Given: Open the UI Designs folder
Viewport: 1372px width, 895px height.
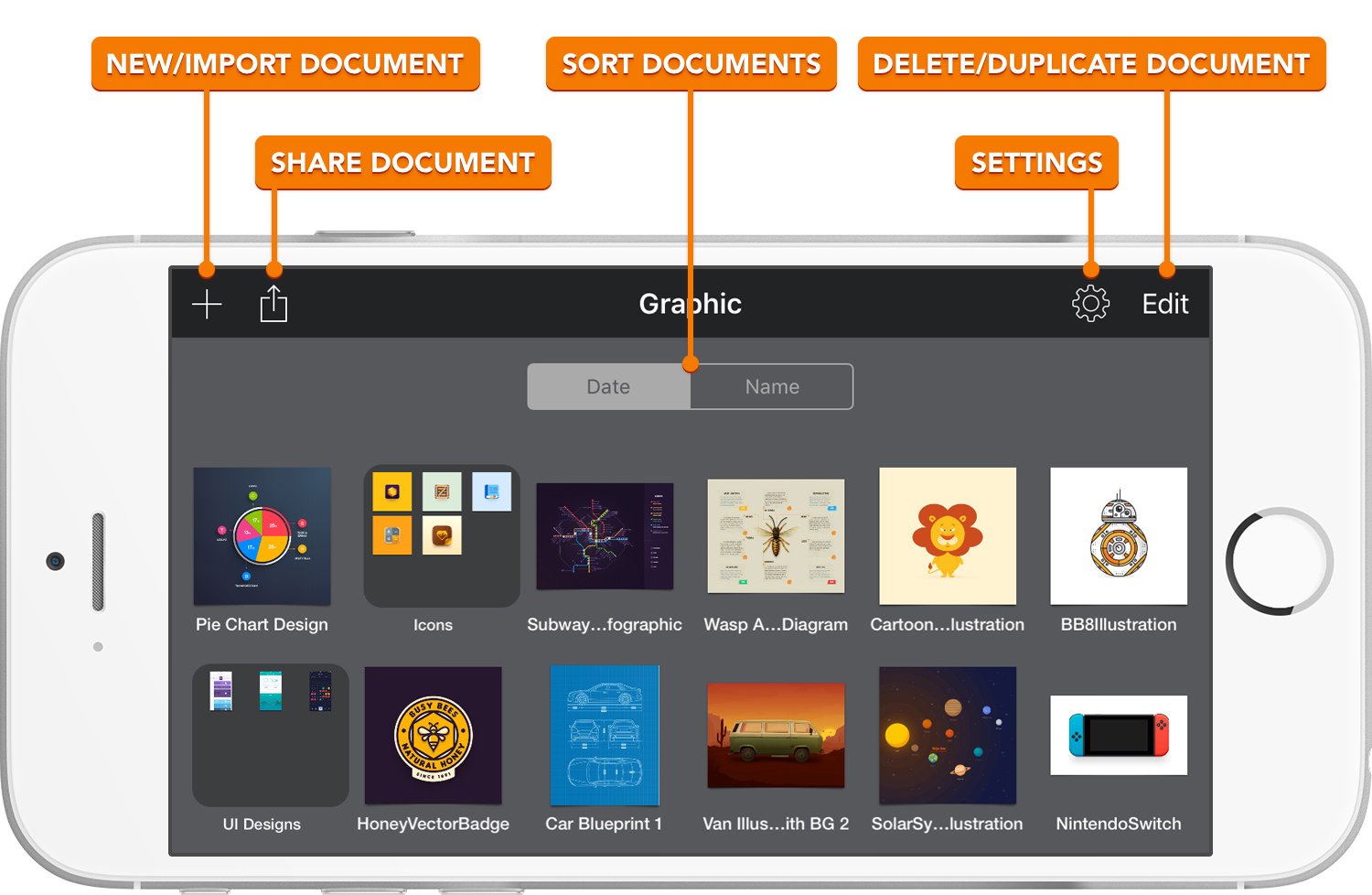Looking at the screenshot, I should [x=271, y=735].
